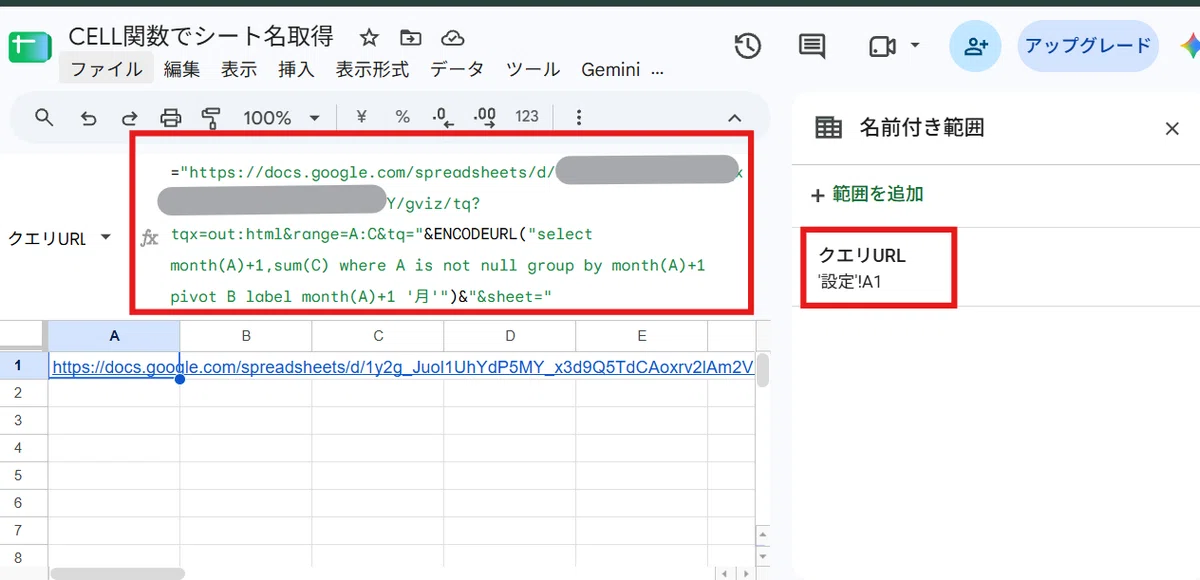Screen dimensions: 1200x580
Task: Click the move to folder icon
Action: [x=411, y=38]
